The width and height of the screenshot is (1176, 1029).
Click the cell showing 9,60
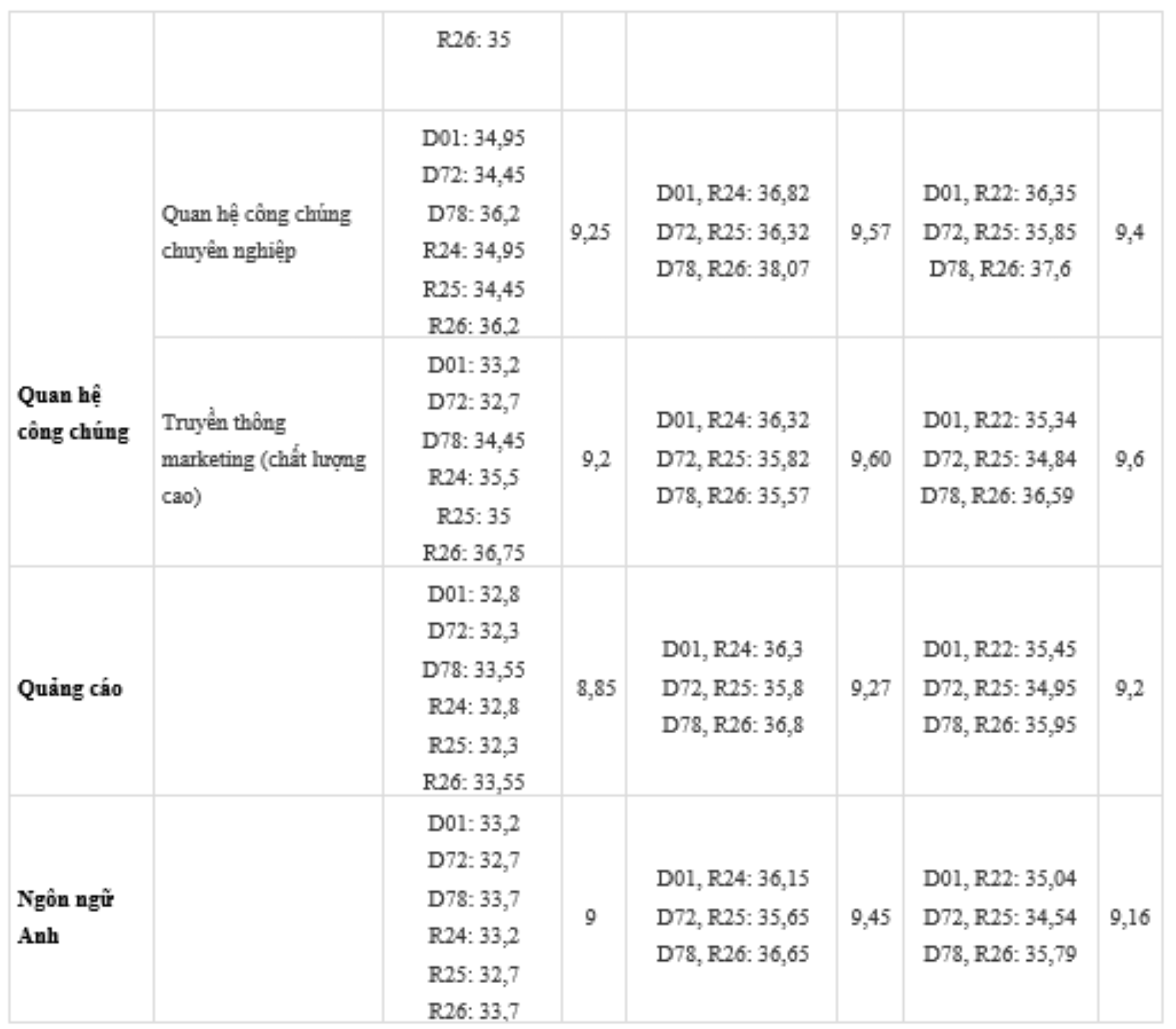pyautogui.click(x=870, y=459)
